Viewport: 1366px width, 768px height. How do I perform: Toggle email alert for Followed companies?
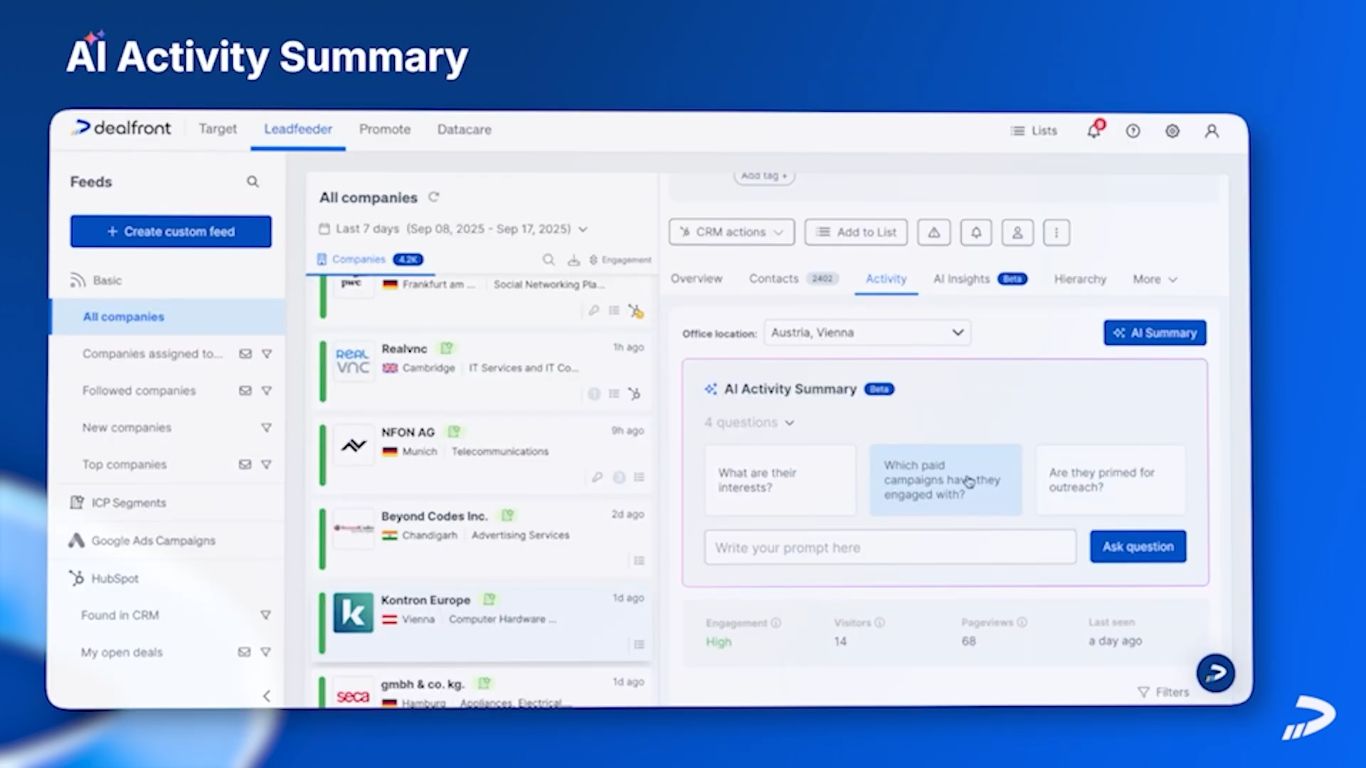pos(245,391)
